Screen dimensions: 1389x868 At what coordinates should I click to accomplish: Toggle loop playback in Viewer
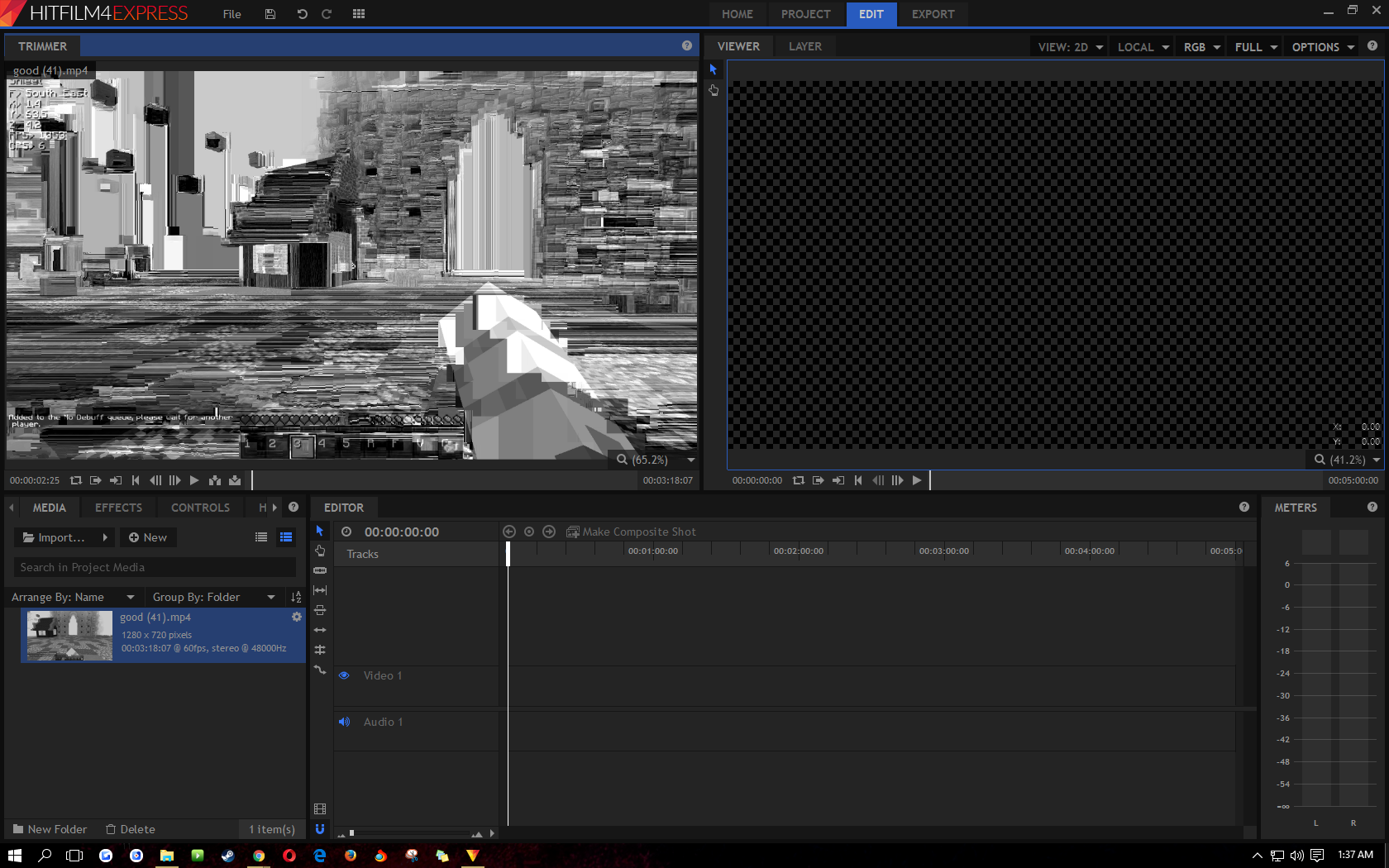click(x=799, y=480)
